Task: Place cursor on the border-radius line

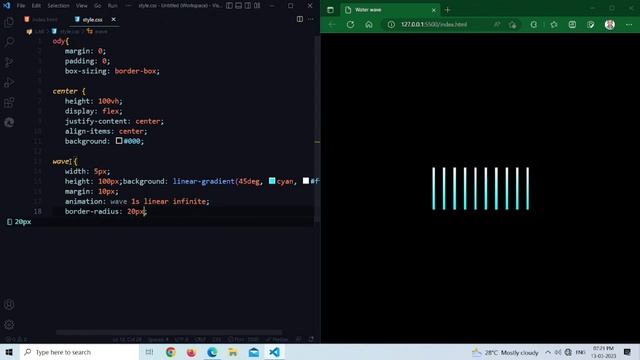Action: [x=105, y=211]
